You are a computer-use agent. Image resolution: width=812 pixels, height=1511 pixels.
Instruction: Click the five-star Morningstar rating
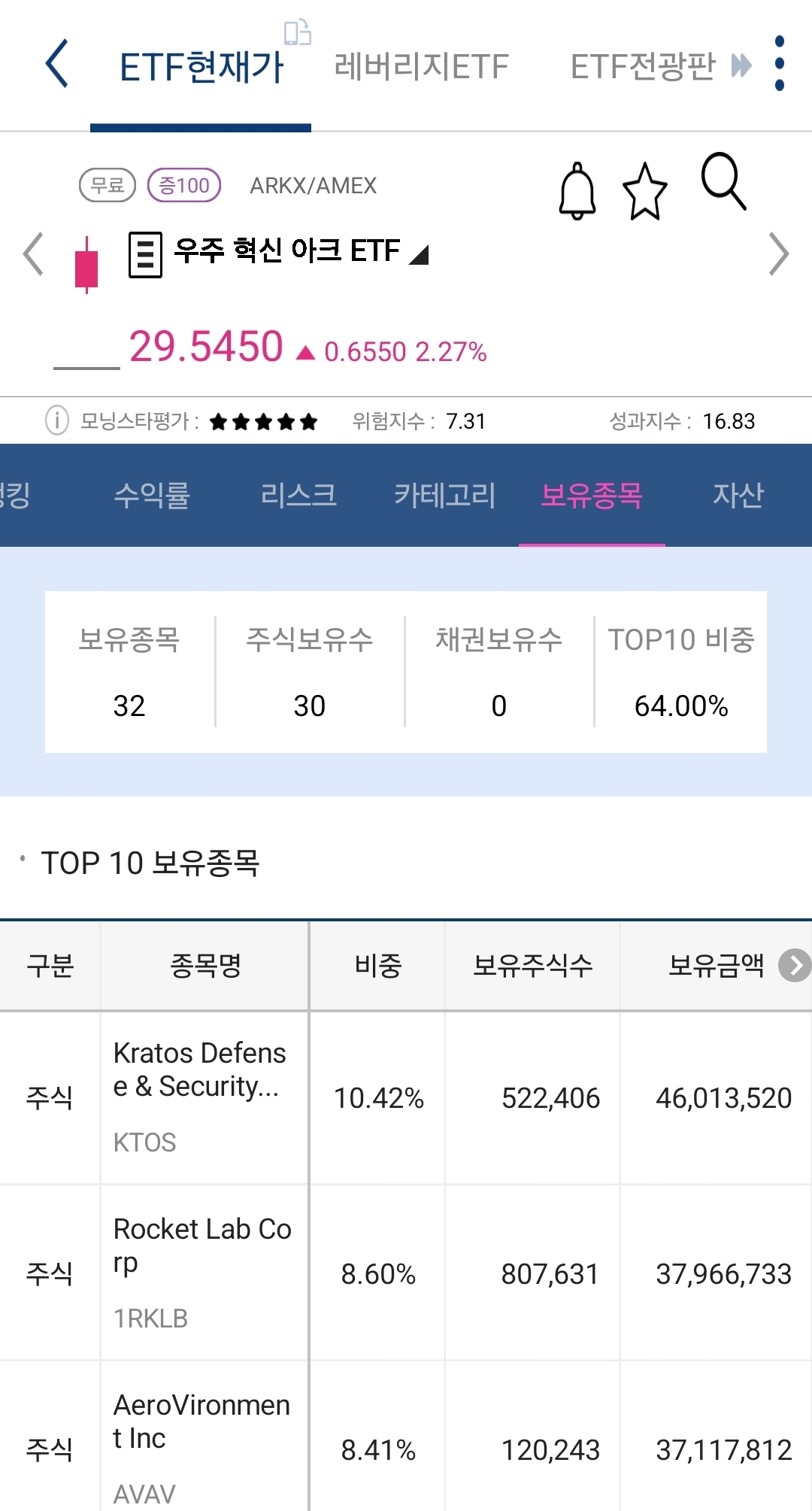point(265,420)
